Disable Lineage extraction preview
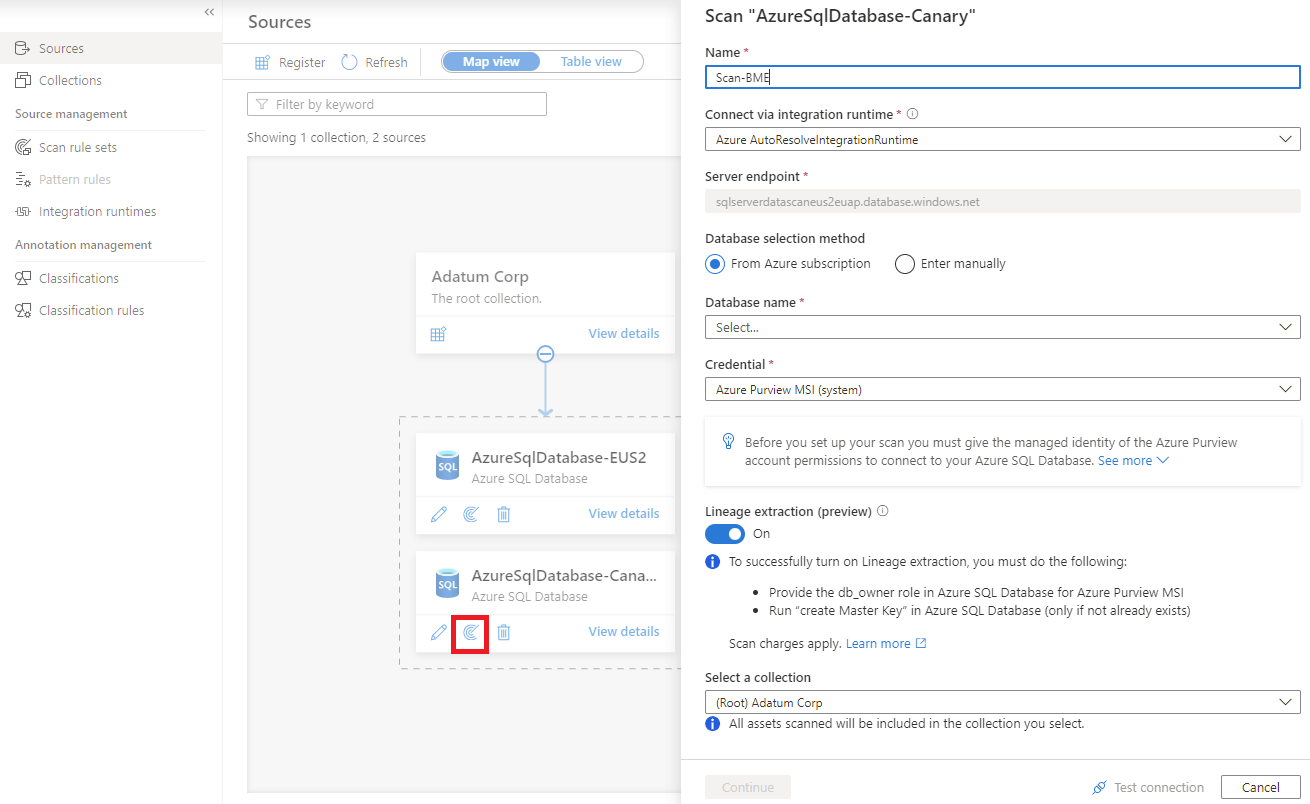Viewport: 1310px width, 804px height. click(x=724, y=533)
